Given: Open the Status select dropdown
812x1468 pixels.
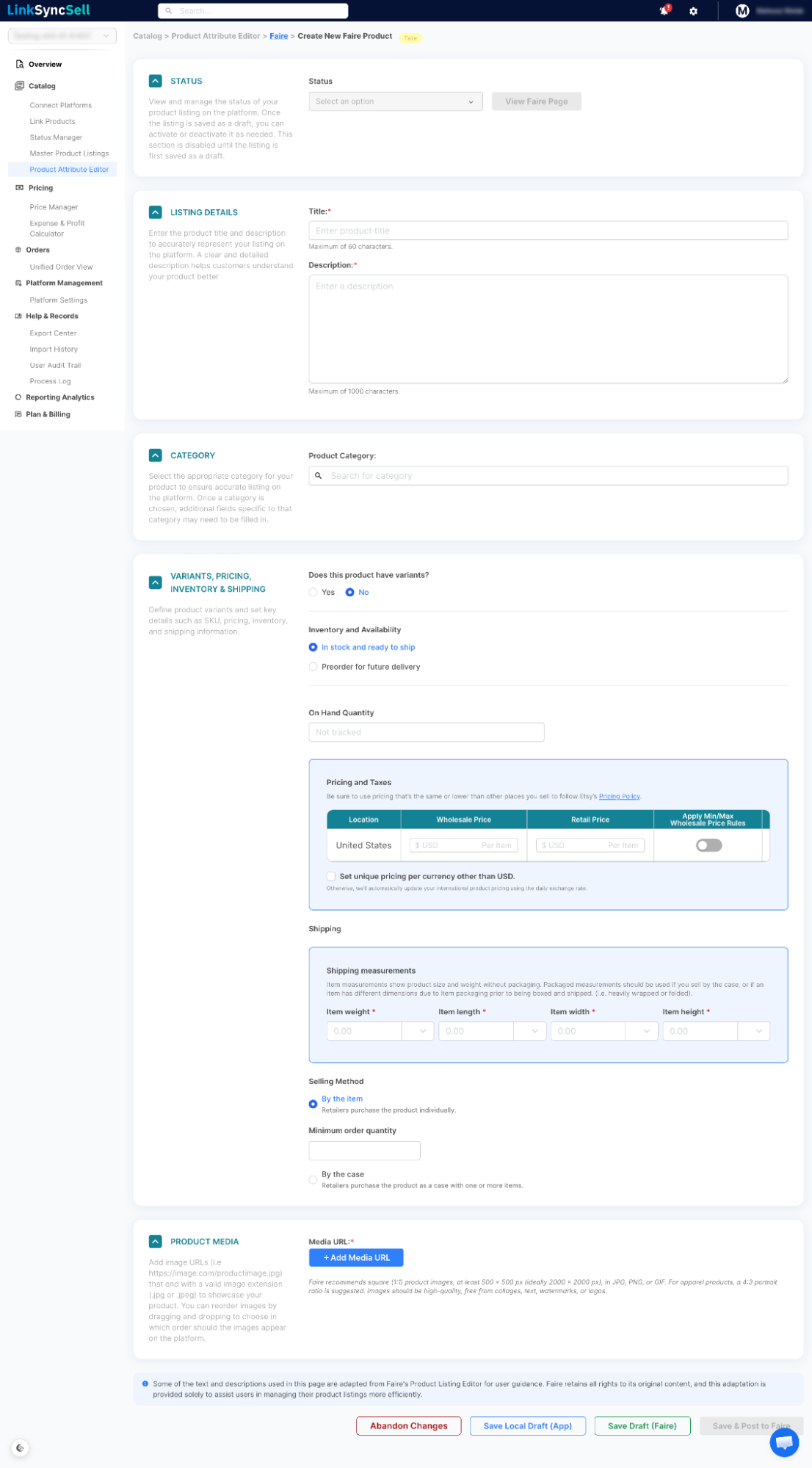Looking at the screenshot, I should tap(395, 101).
